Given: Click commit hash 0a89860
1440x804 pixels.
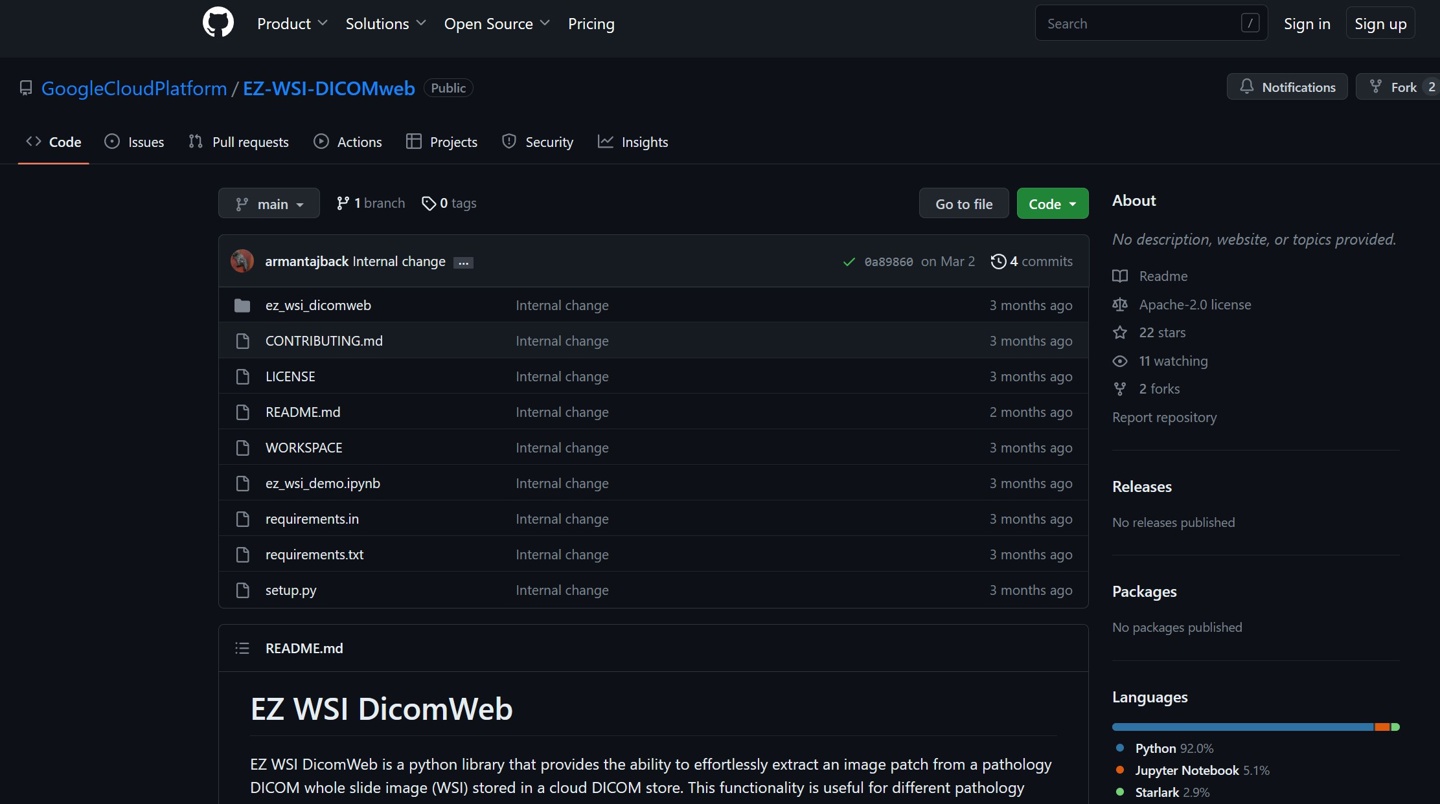Looking at the screenshot, I should point(888,262).
